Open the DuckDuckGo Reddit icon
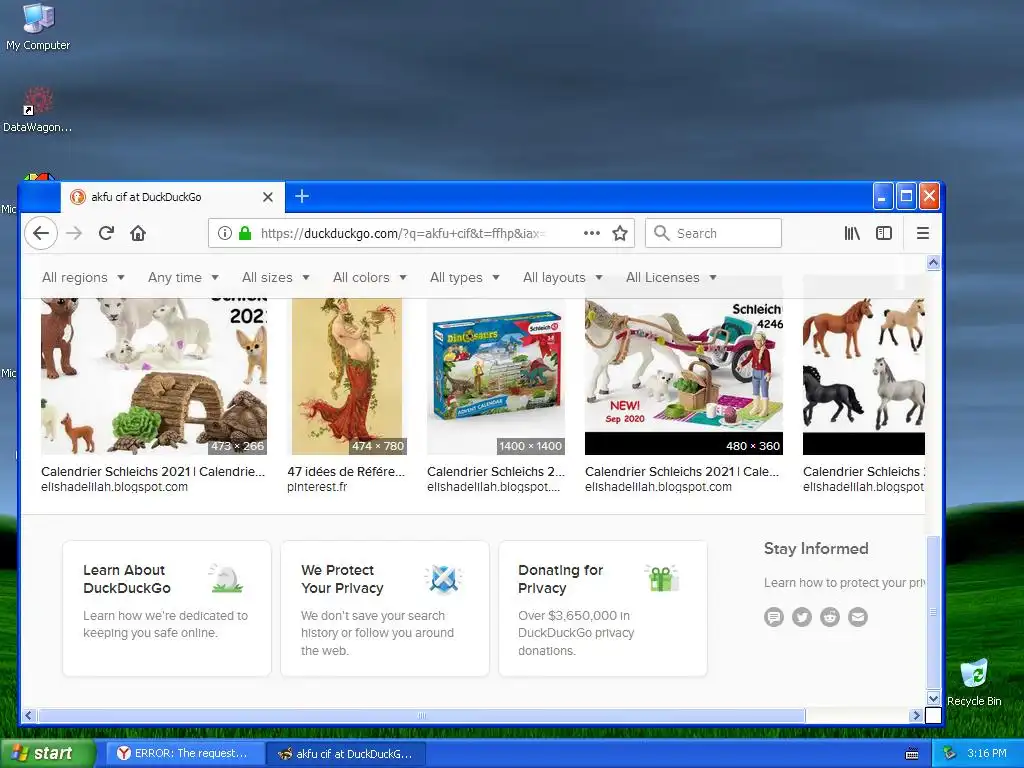Screen dimensions: 1024x768 830,616
